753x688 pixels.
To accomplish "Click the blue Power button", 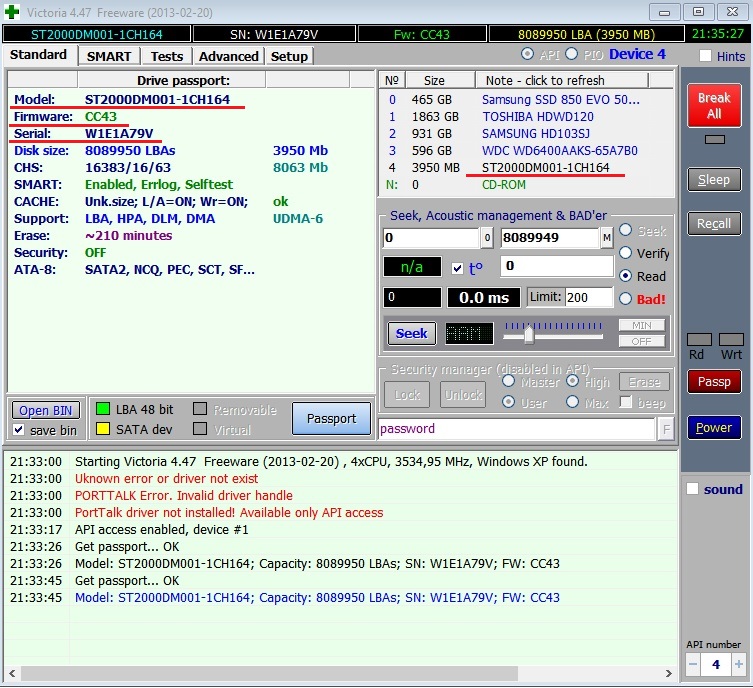I will pos(714,427).
